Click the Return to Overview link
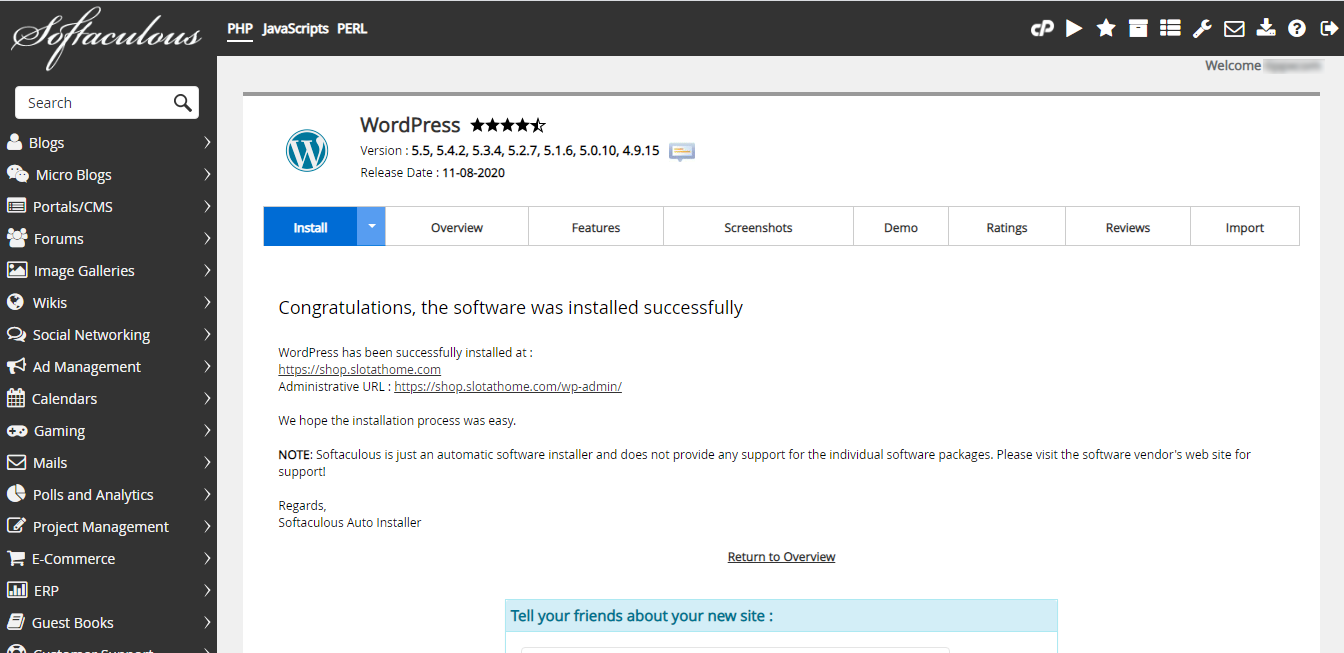 (781, 557)
